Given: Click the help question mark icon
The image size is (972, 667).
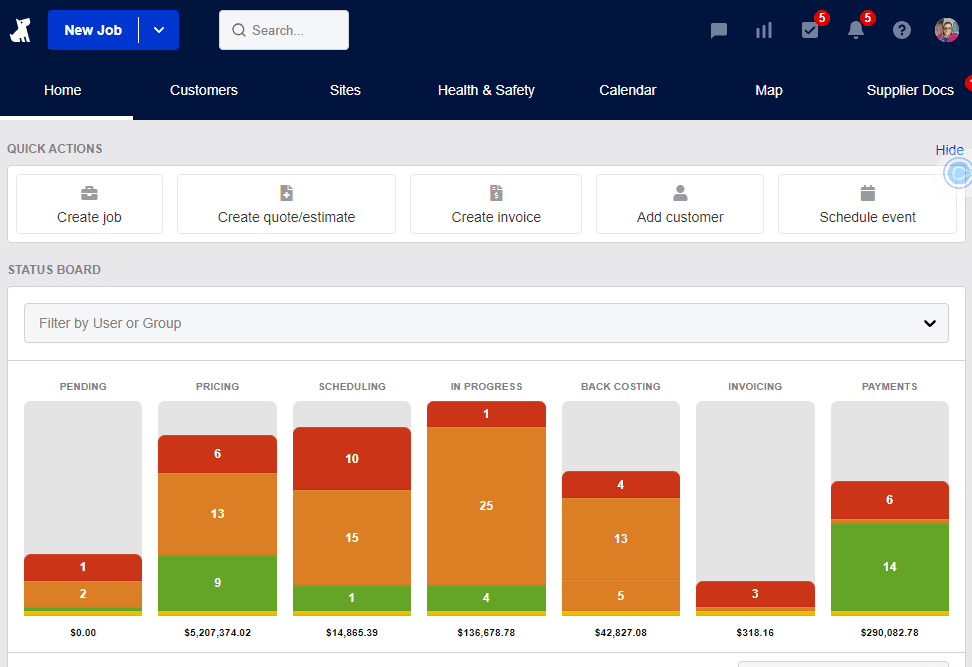Looking at the screenshot, I should click(x=902, y=30).
